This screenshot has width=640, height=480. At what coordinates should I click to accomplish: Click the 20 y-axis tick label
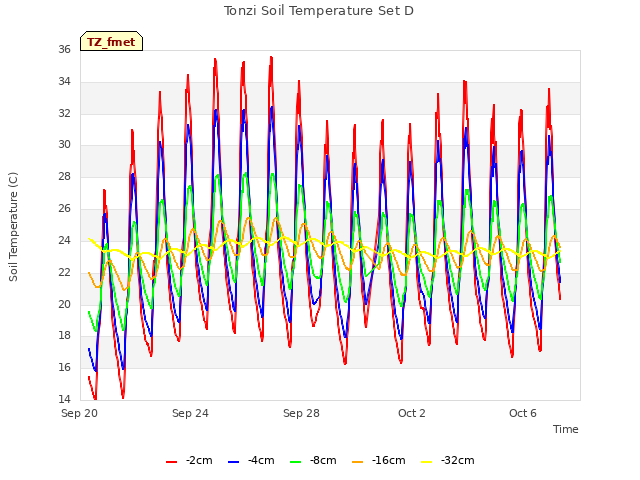[x=64, y=304]
